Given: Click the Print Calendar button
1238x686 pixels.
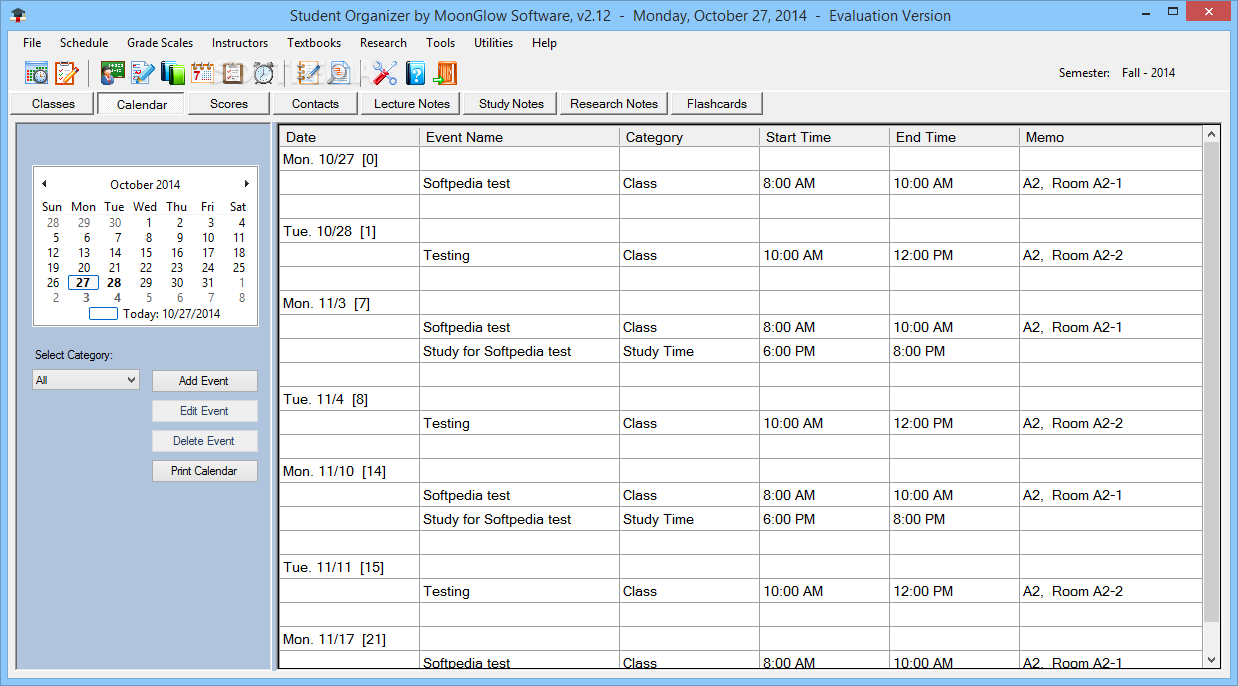Looking at the screenshot, I should 204,471.
